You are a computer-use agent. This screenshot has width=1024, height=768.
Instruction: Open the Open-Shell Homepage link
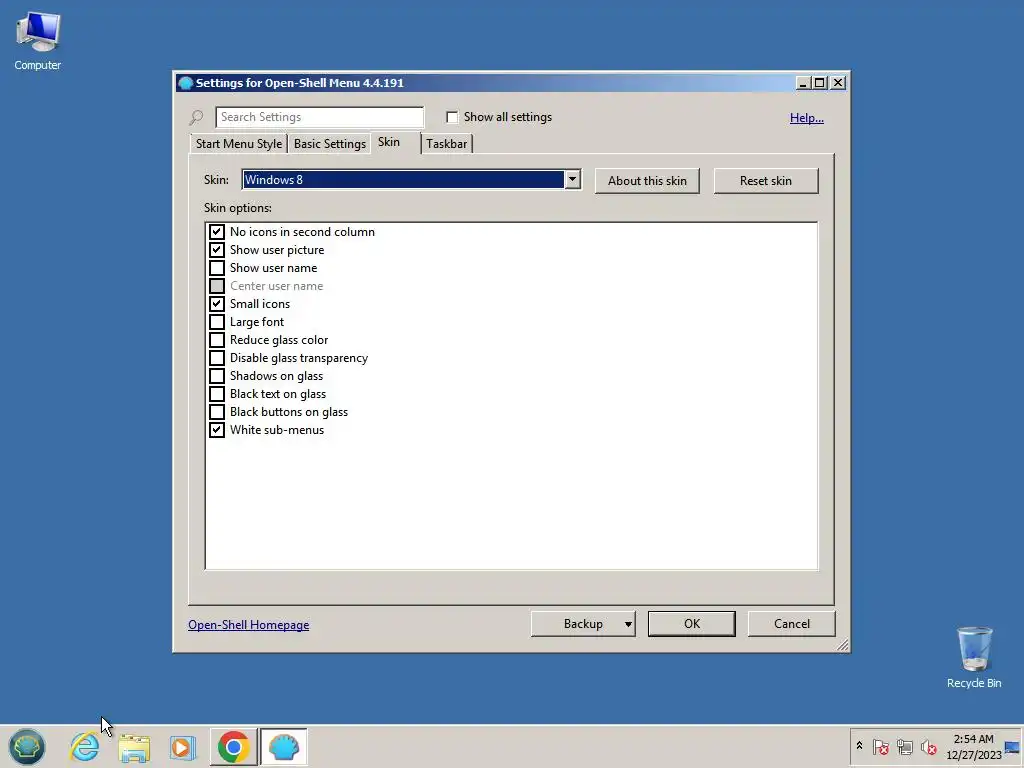[x=249, y=625]
